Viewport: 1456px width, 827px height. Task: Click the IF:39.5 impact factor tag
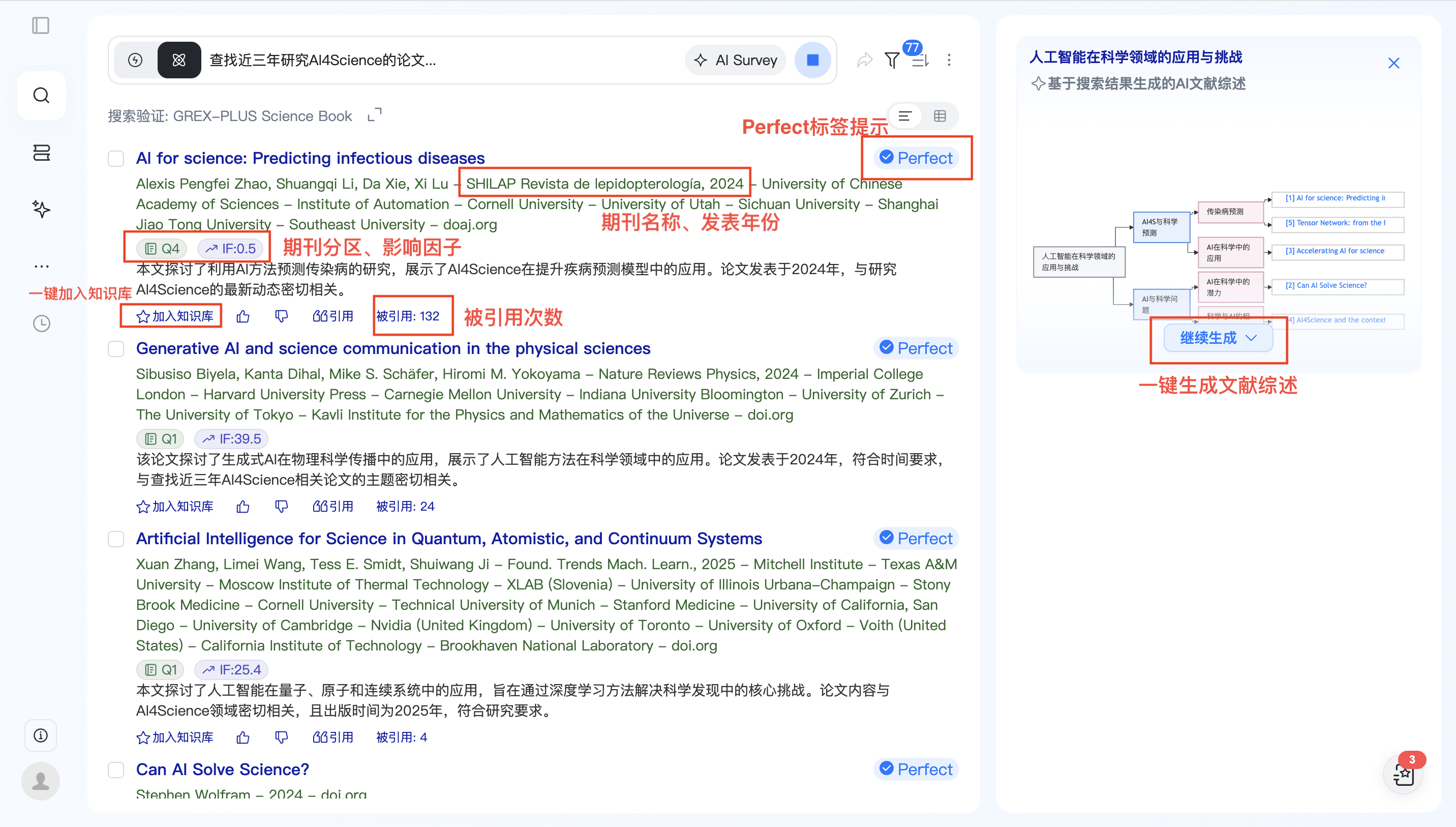[x=231, y=439]
